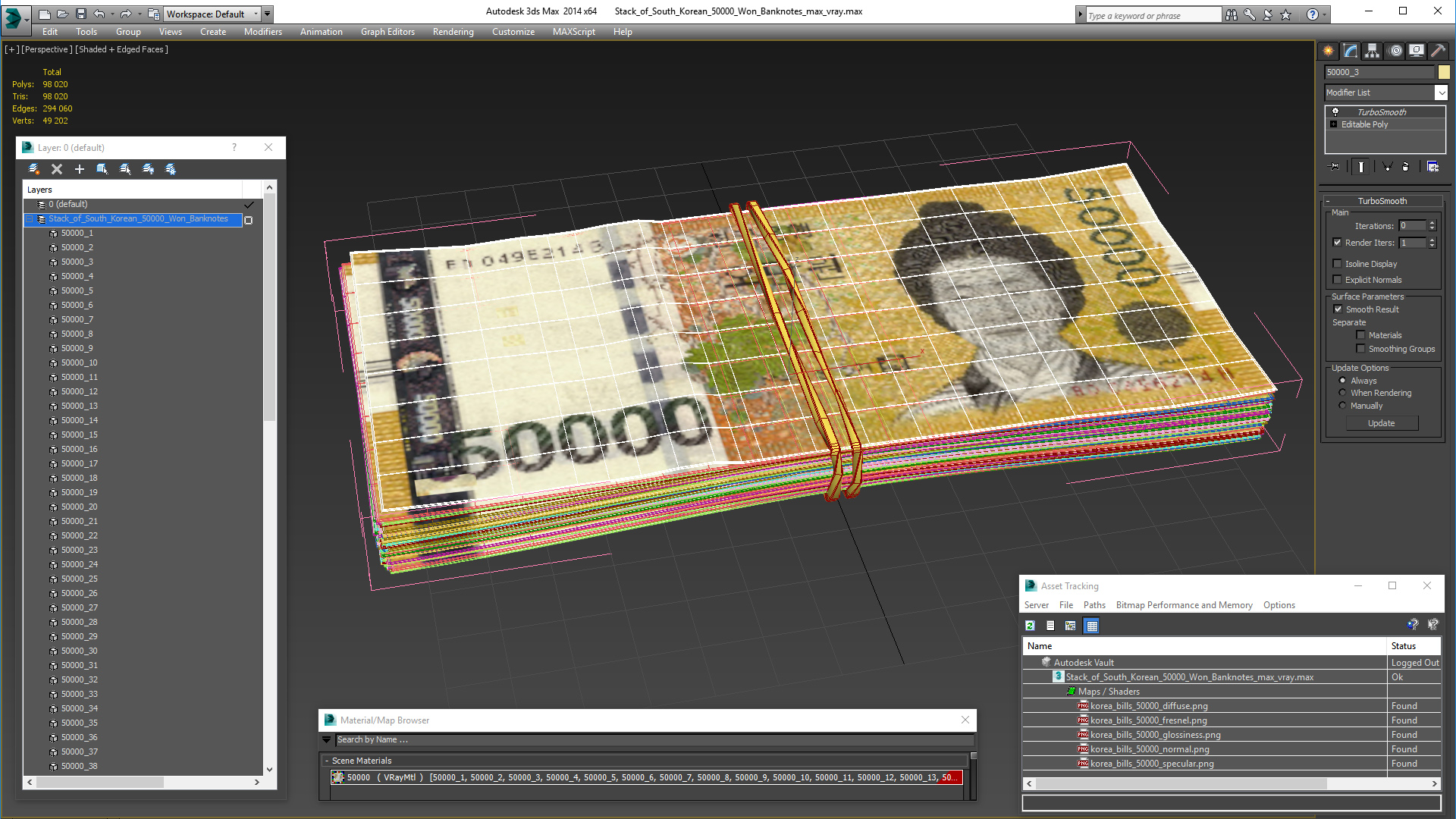
Task: Click Remove Modifier trash icon
Action: 1405,167
